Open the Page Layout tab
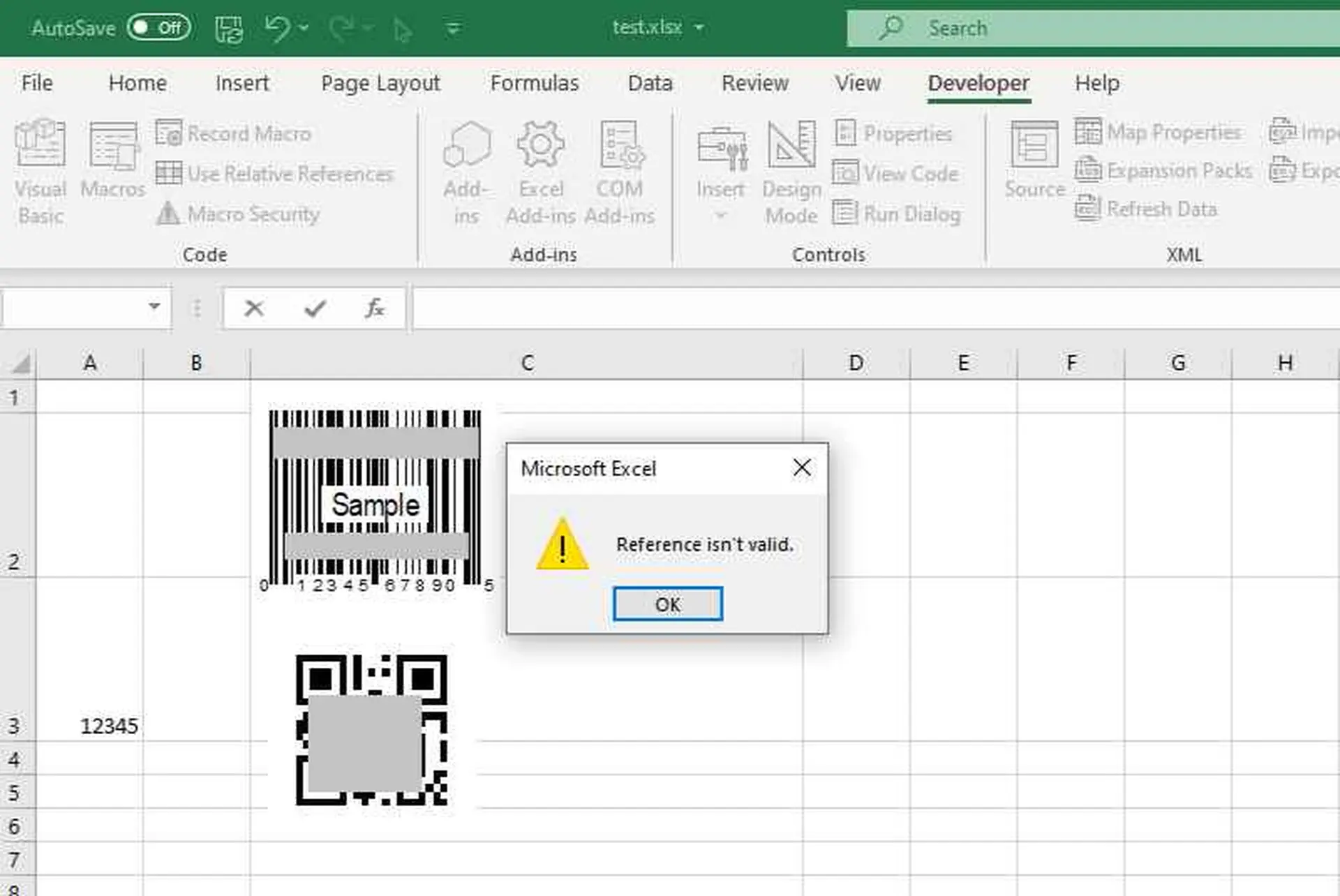1340x896 pixels. [x=380, y=83]
